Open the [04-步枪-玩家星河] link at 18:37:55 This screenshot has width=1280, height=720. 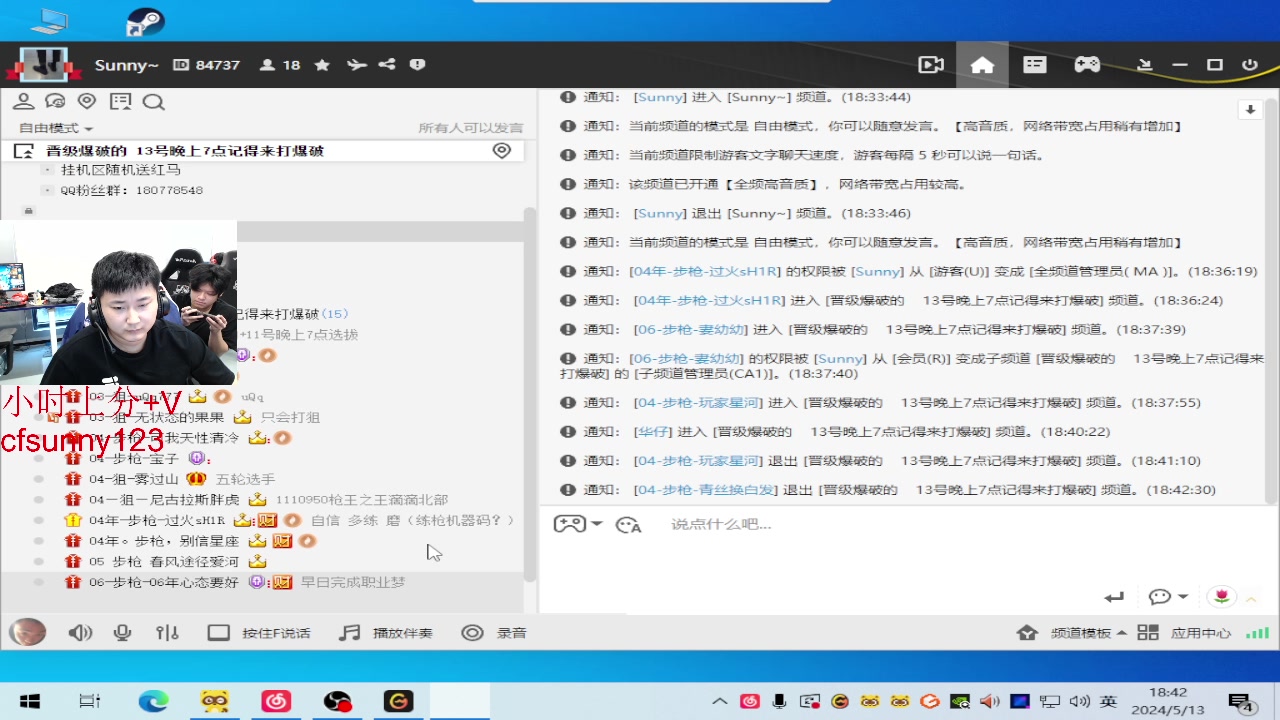pyautogui.click(x=698, y=403)
